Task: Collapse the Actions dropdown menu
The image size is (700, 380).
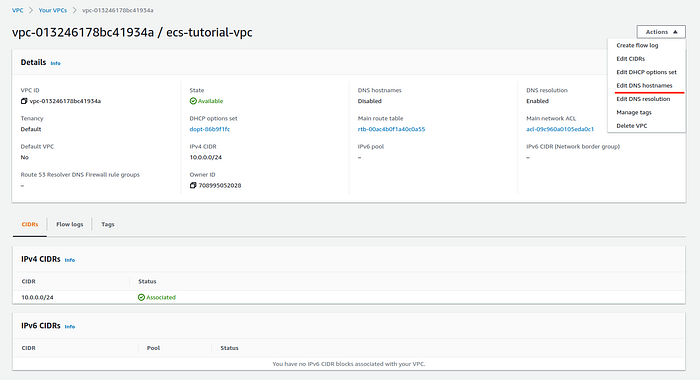Action: coord(661,32)
